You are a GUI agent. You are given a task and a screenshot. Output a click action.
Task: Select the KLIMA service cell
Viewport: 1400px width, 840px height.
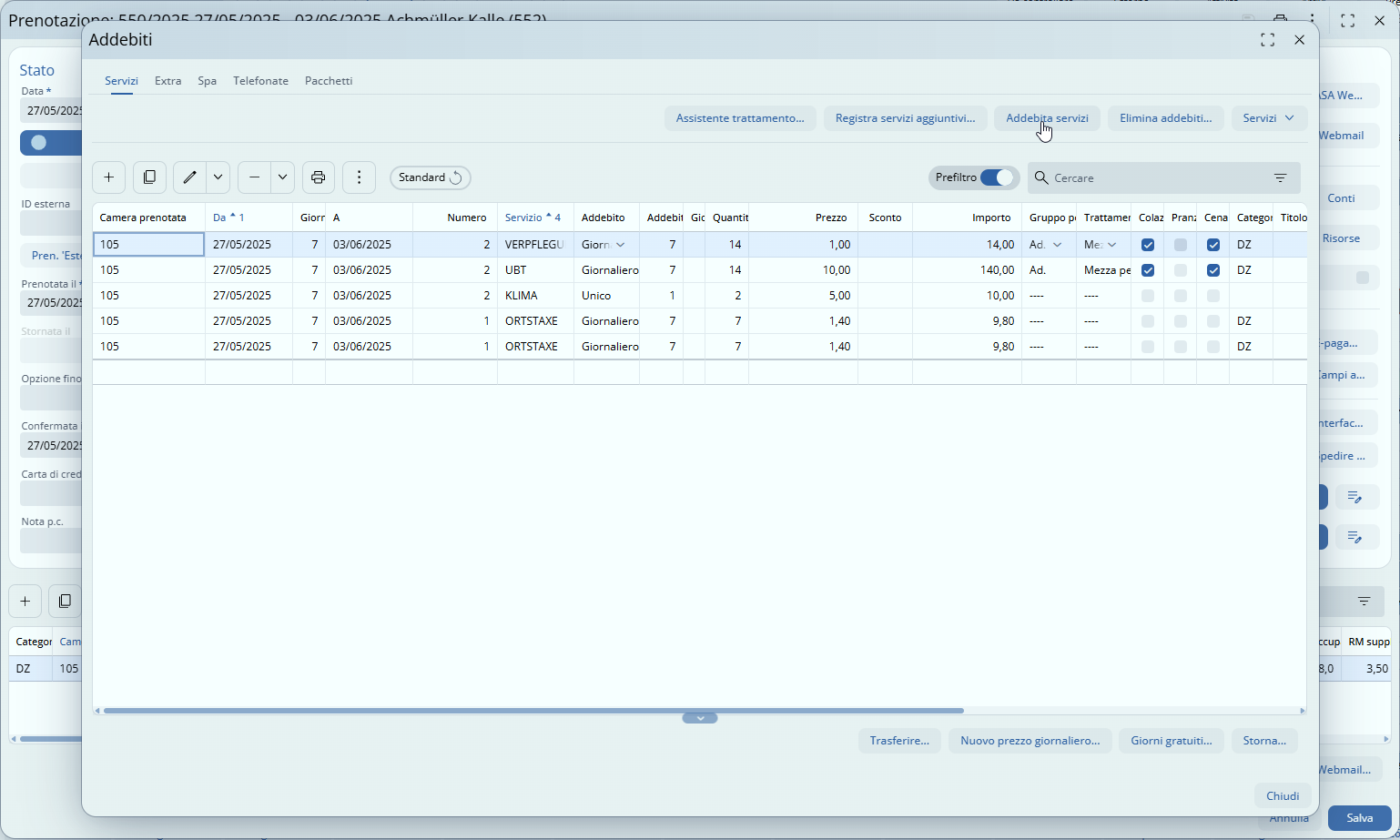tap(536, 296)
